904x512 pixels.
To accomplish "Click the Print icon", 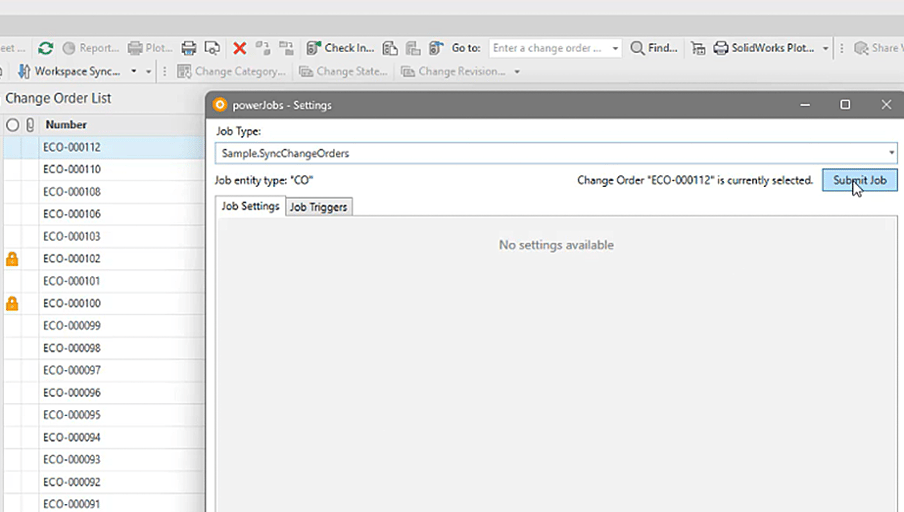I will click(x=189, y=48).
